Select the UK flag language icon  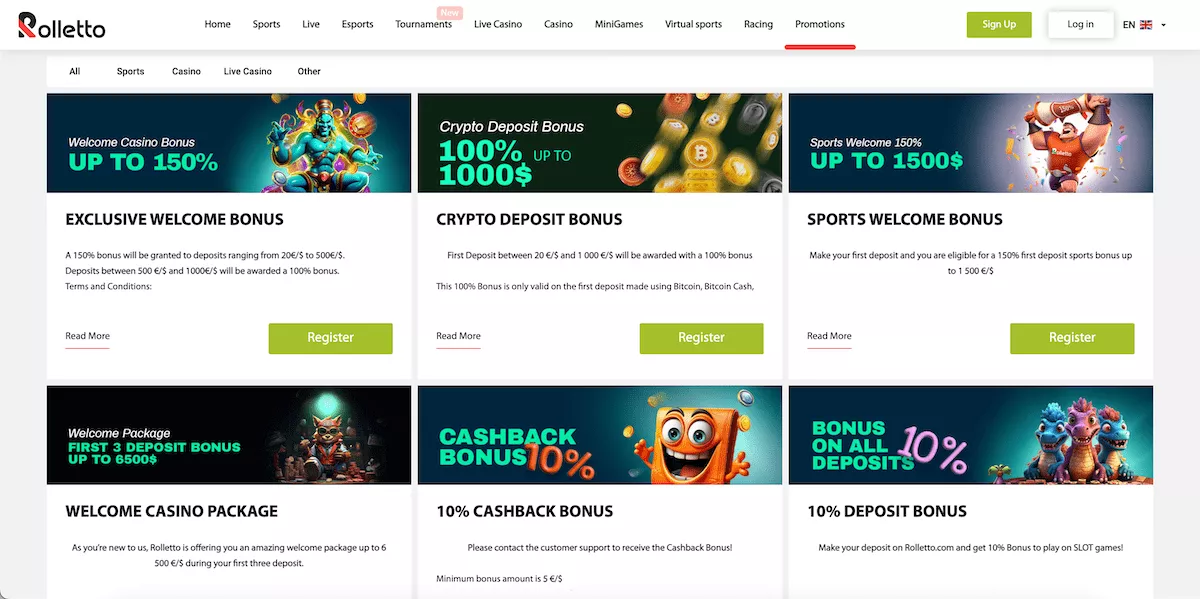coord(1146,25)
